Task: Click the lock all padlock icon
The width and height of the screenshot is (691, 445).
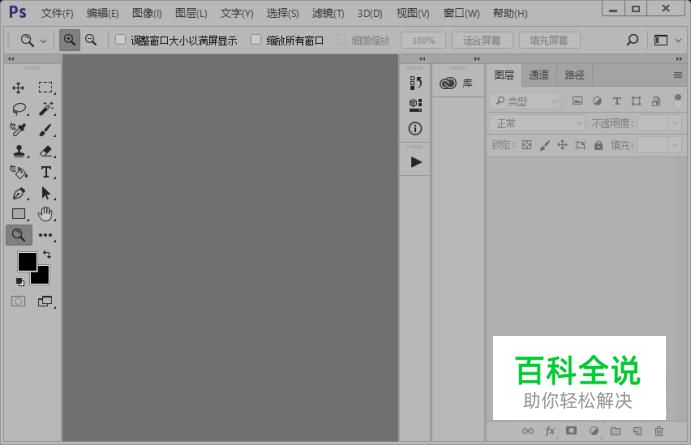Action: click(598, 145)
